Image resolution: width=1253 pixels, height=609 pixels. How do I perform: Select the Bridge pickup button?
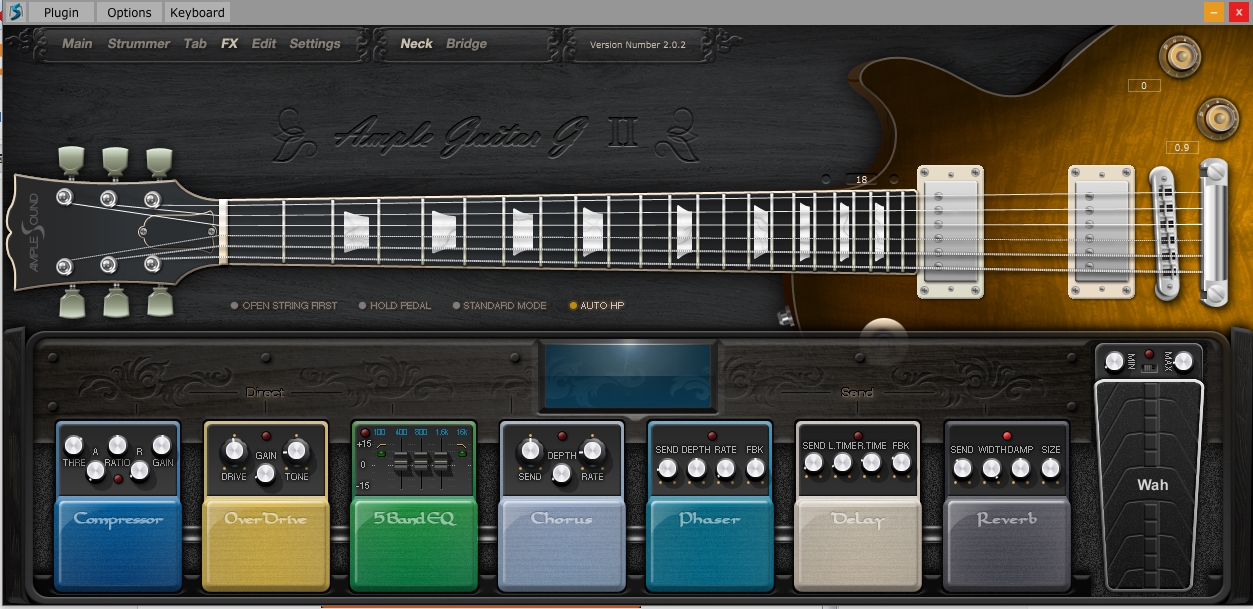[x=466, y=44]
